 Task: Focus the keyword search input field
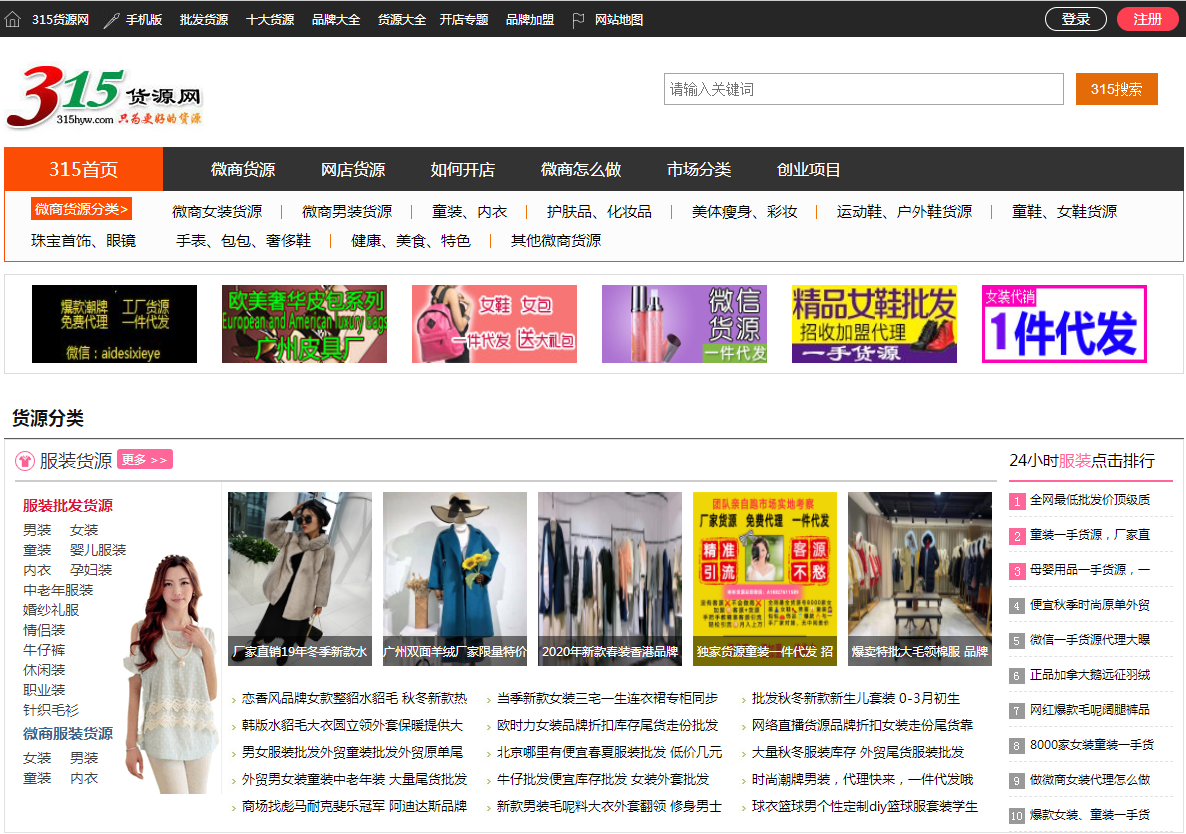[x=863, y=89]
